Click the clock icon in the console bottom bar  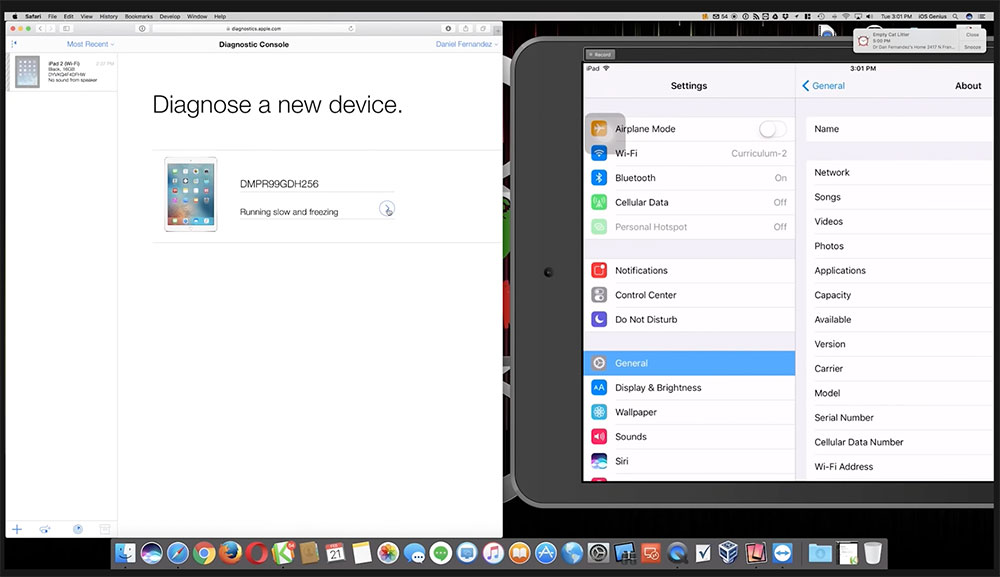78,529
